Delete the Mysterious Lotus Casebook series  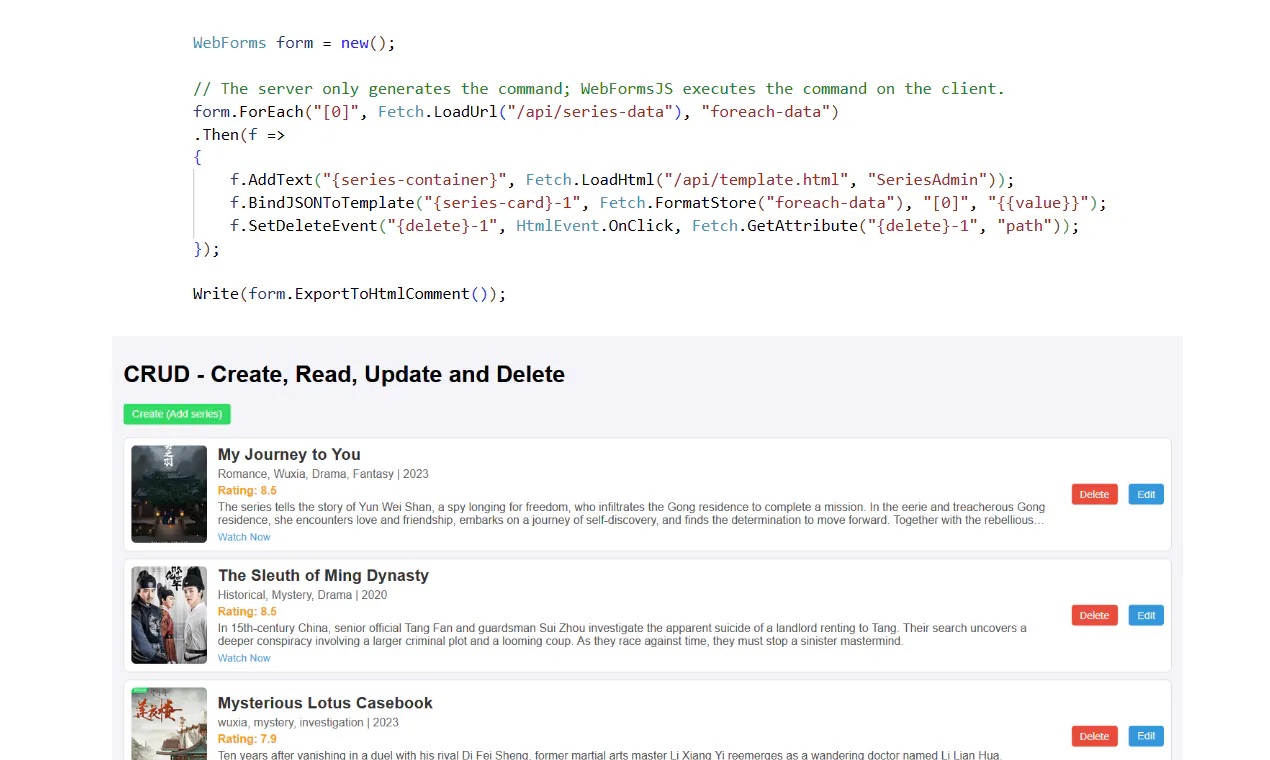tap(1094, 736)
